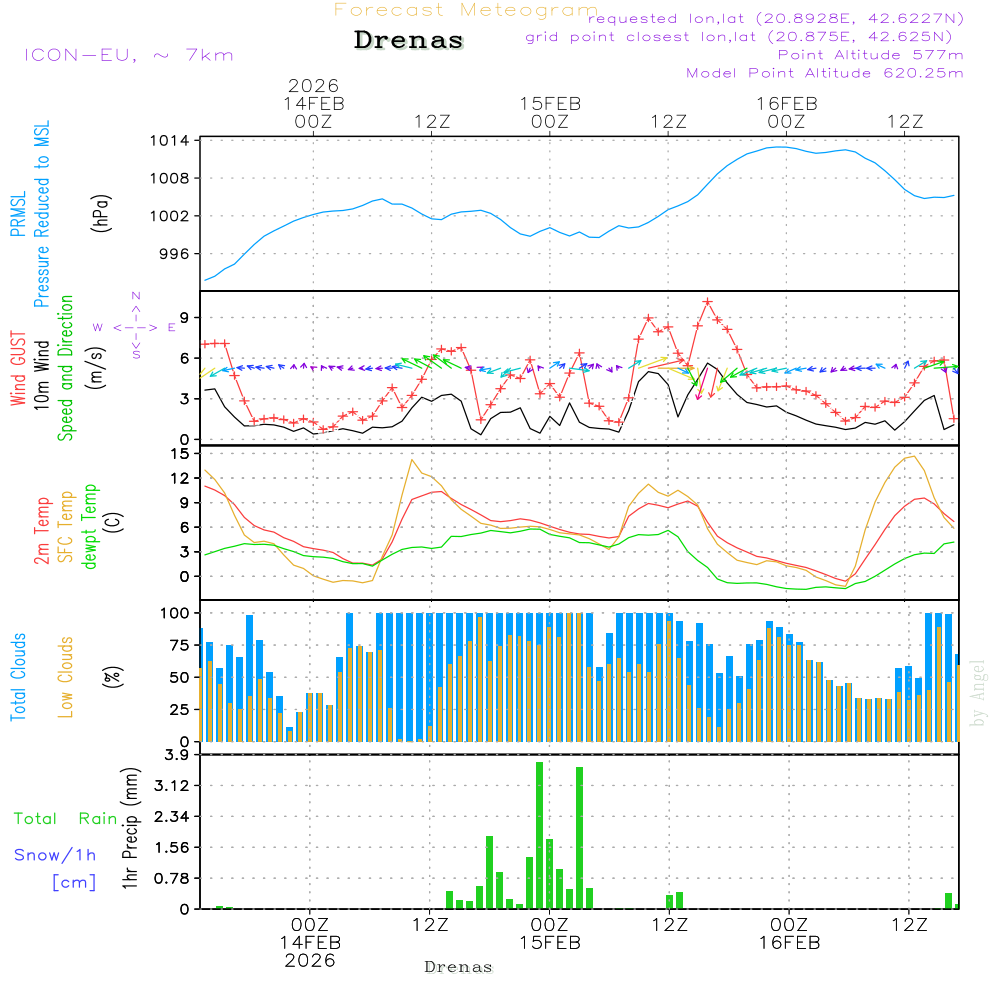Click the Forecast Meteogram heading
The height and width of the screenshot is (1000, 1000).
click(466, 10)
